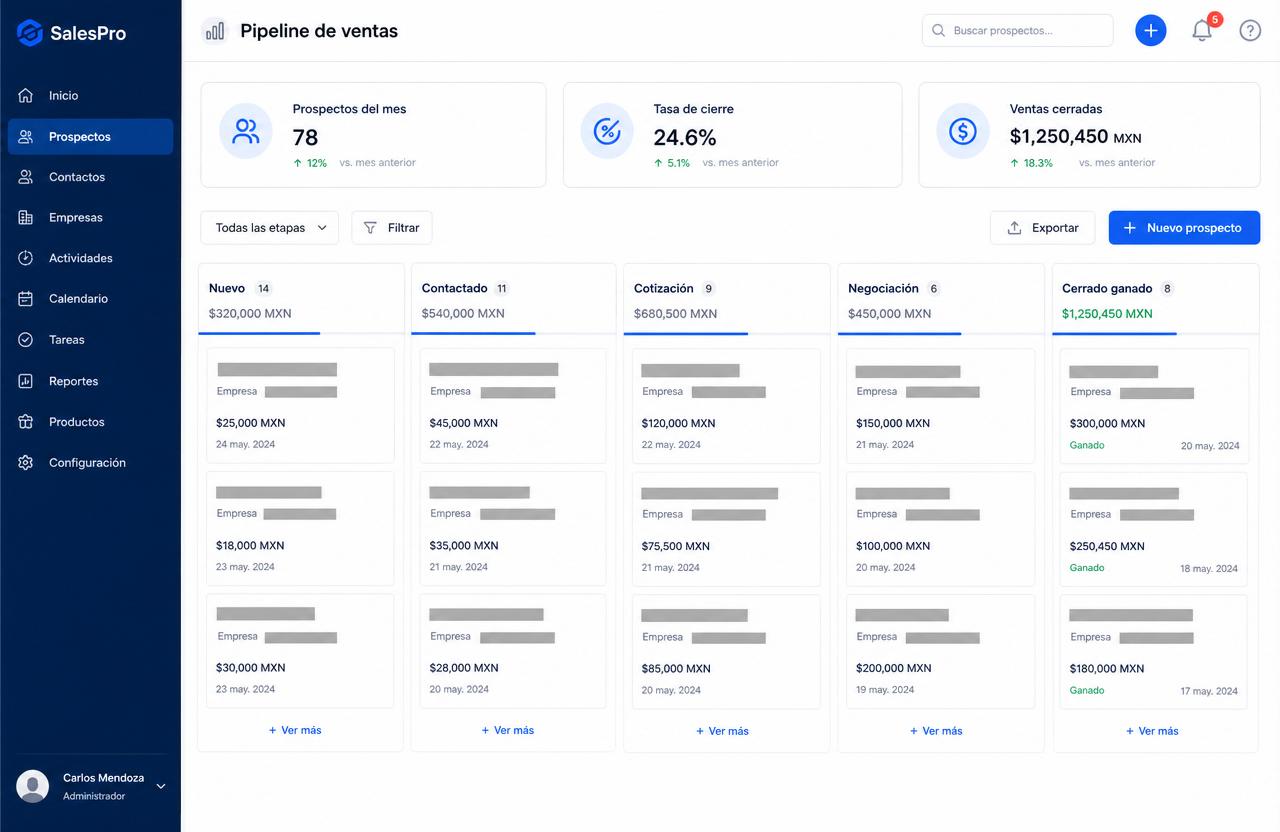This screenshot has height=832, width=1280.
Task: Open Calendario icon in sidebar
Action: 26,299
